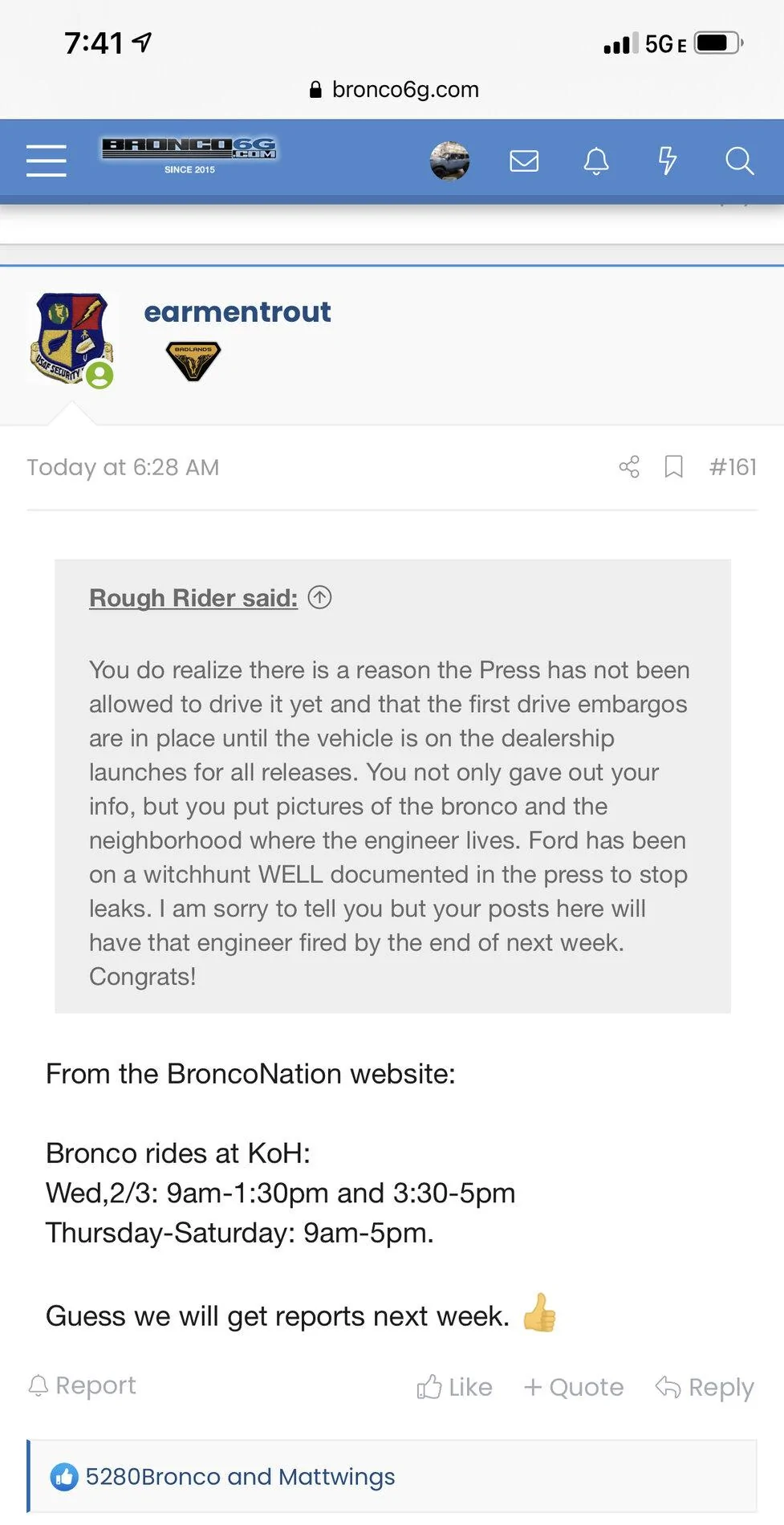Reply to earmentrout's post

point(705,1387)
